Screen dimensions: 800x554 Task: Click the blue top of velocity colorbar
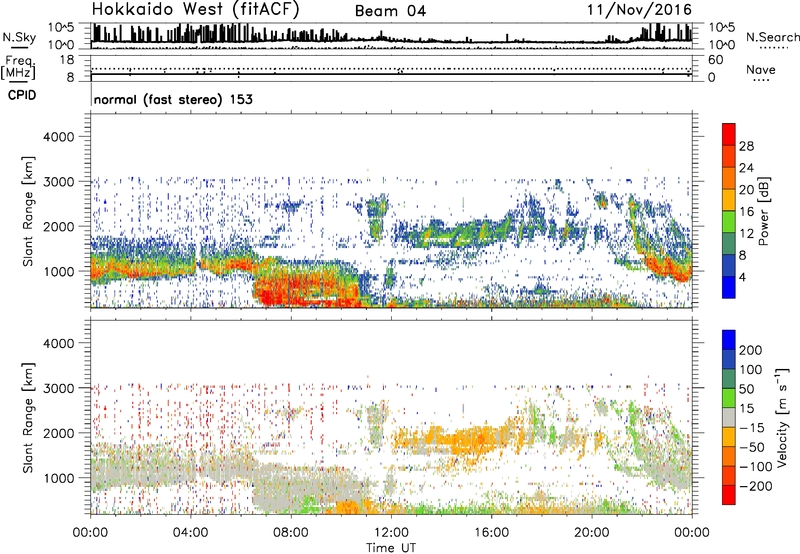729,340
